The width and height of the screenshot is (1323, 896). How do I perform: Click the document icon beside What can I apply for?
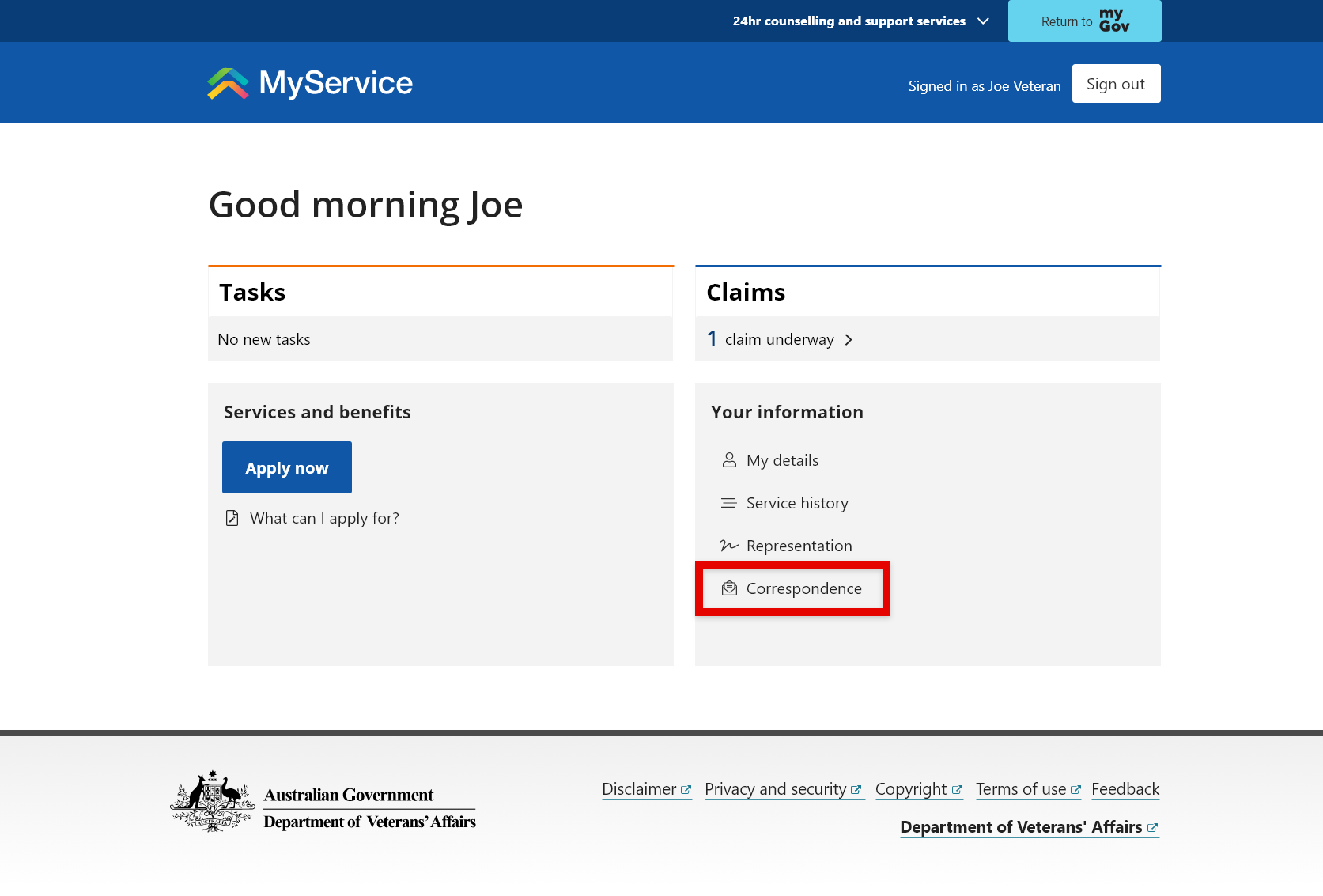232,518
